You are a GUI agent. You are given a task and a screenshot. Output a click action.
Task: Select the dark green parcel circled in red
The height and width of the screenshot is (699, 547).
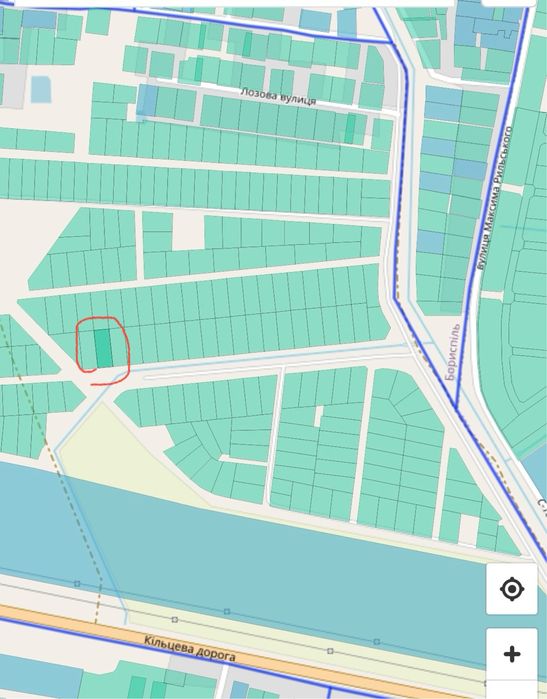pos(103,348)
